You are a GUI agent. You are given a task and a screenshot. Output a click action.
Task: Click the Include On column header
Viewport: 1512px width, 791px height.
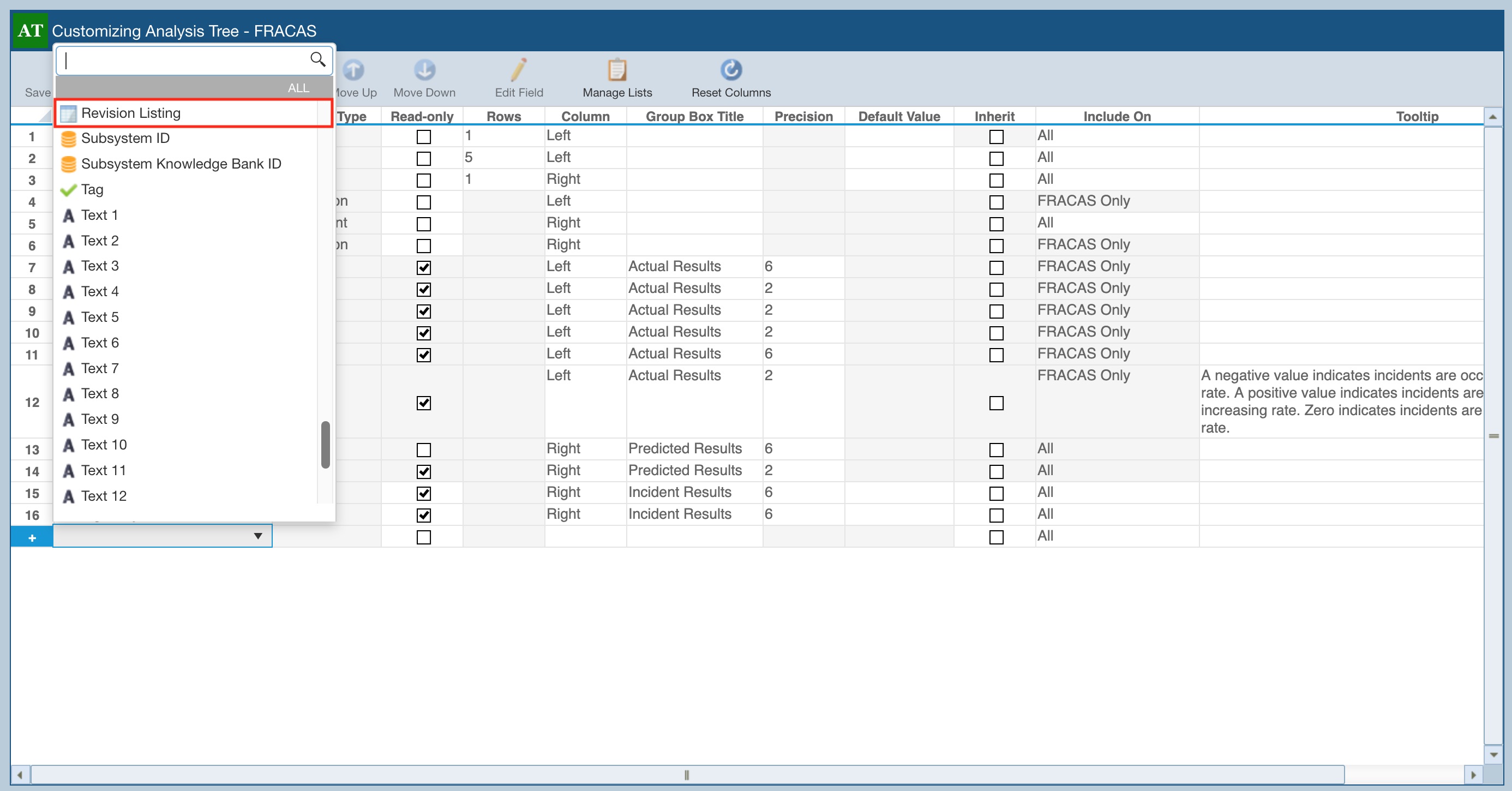1117,116
